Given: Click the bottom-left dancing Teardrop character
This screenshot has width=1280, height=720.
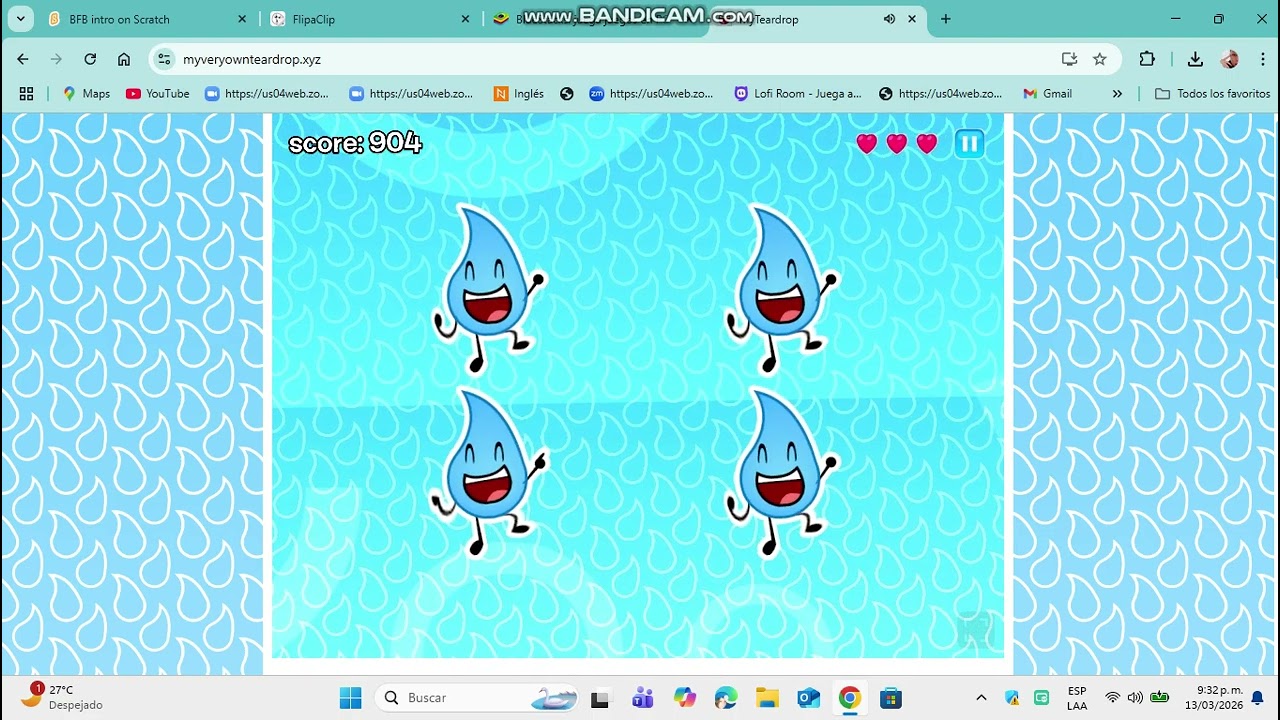Looking at the screenshot, I should [x=489, y=471].
